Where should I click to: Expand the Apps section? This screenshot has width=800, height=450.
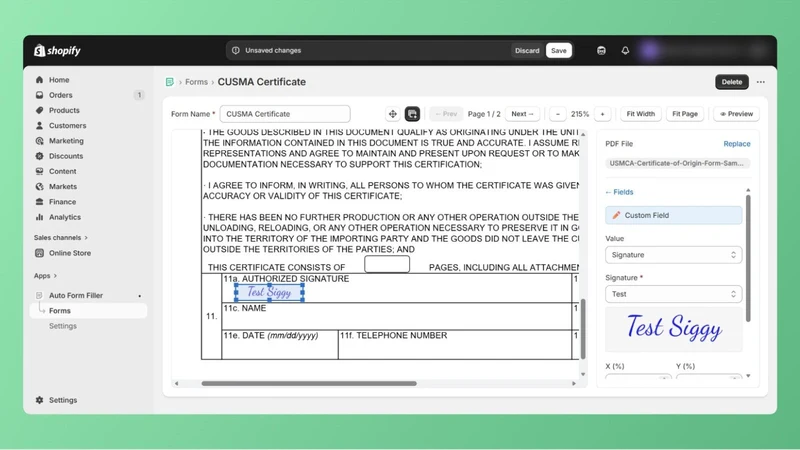[45, 276]
